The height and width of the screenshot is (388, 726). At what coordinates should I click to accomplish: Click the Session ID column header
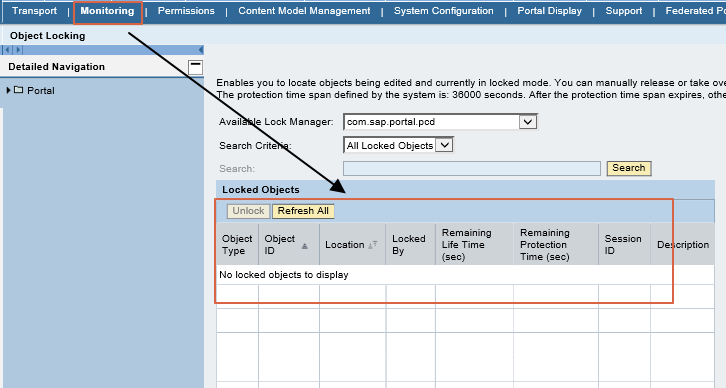coord(624,244)
